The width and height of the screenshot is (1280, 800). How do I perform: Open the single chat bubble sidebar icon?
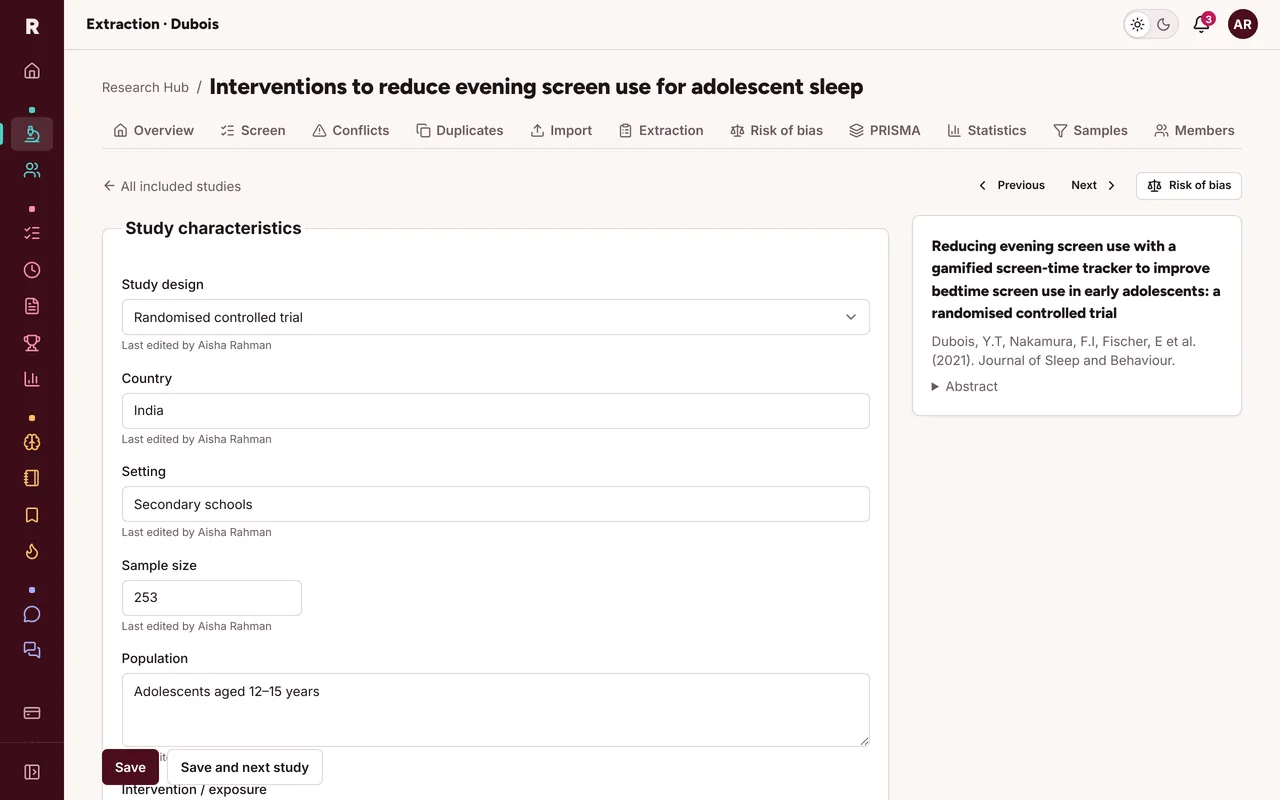click(x=32, y=614)
